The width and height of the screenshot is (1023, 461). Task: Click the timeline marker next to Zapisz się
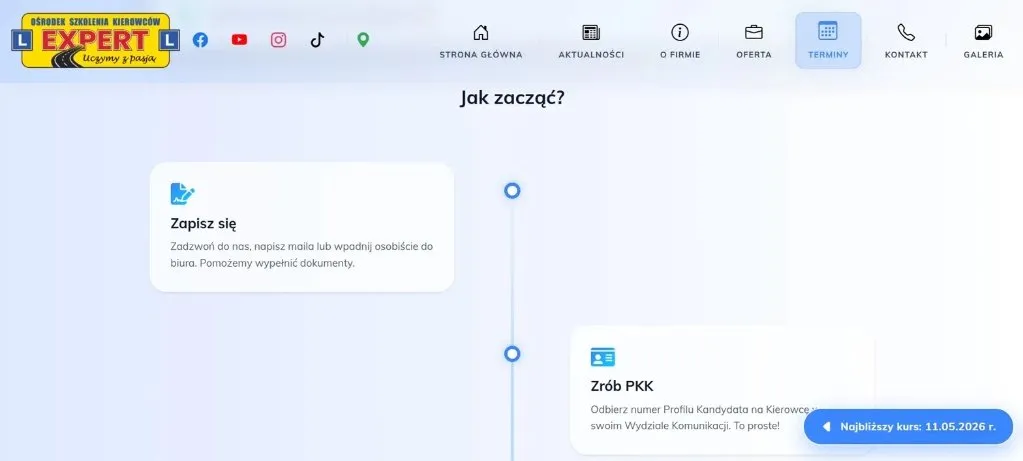coord(512,190)
